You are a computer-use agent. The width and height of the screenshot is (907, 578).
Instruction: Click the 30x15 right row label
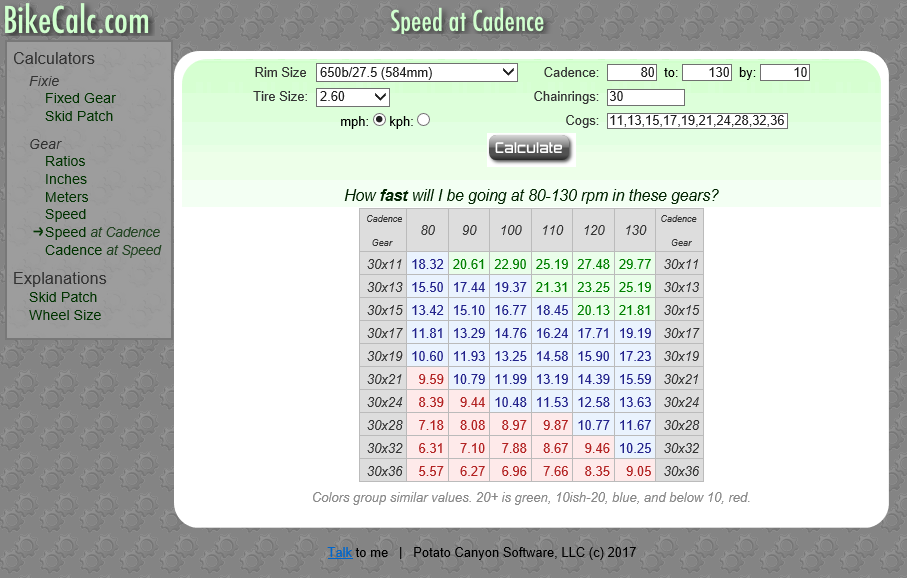point(680,311)
